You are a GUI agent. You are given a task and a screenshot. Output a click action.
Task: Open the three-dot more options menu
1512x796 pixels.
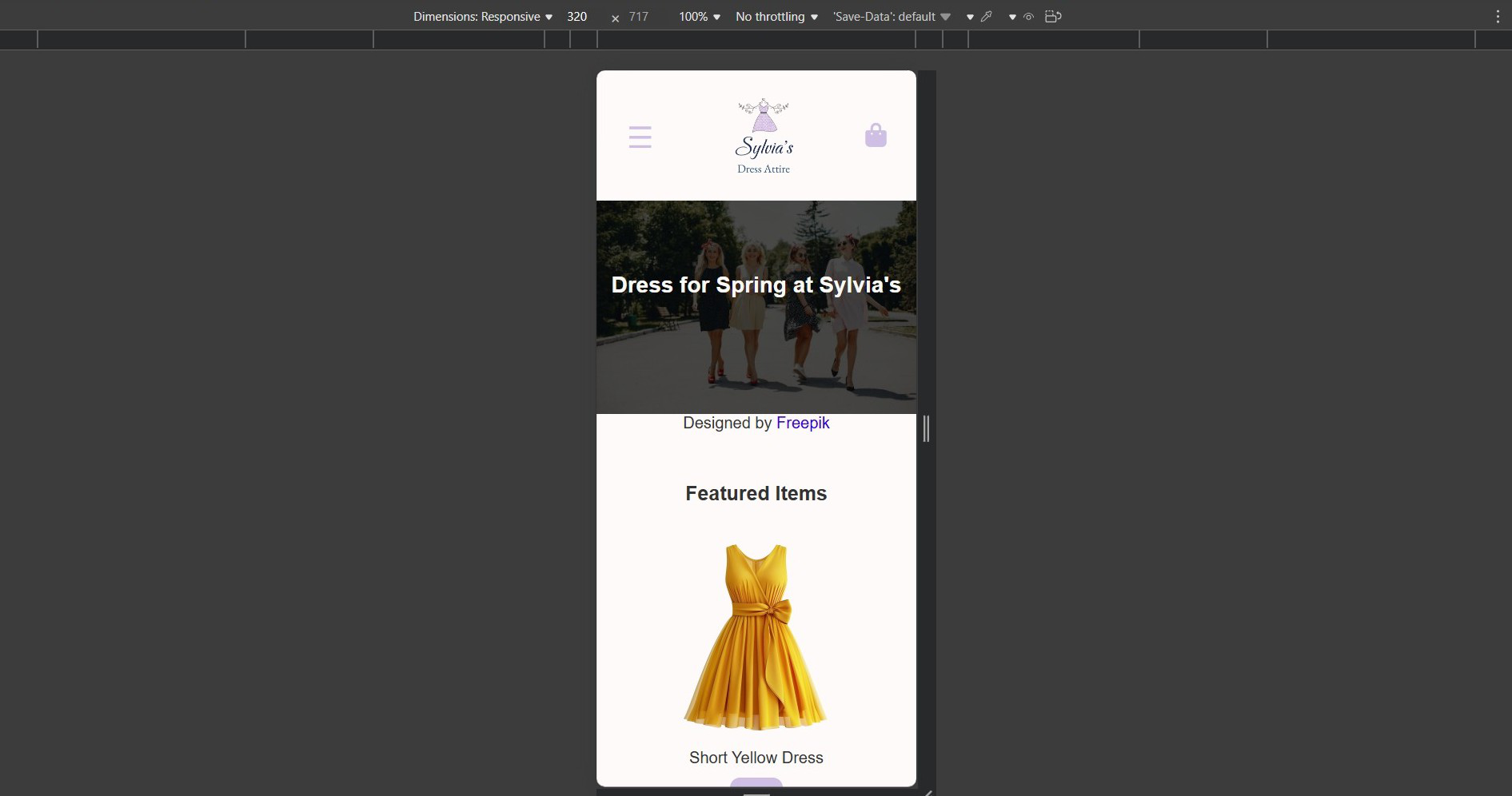1497,17
